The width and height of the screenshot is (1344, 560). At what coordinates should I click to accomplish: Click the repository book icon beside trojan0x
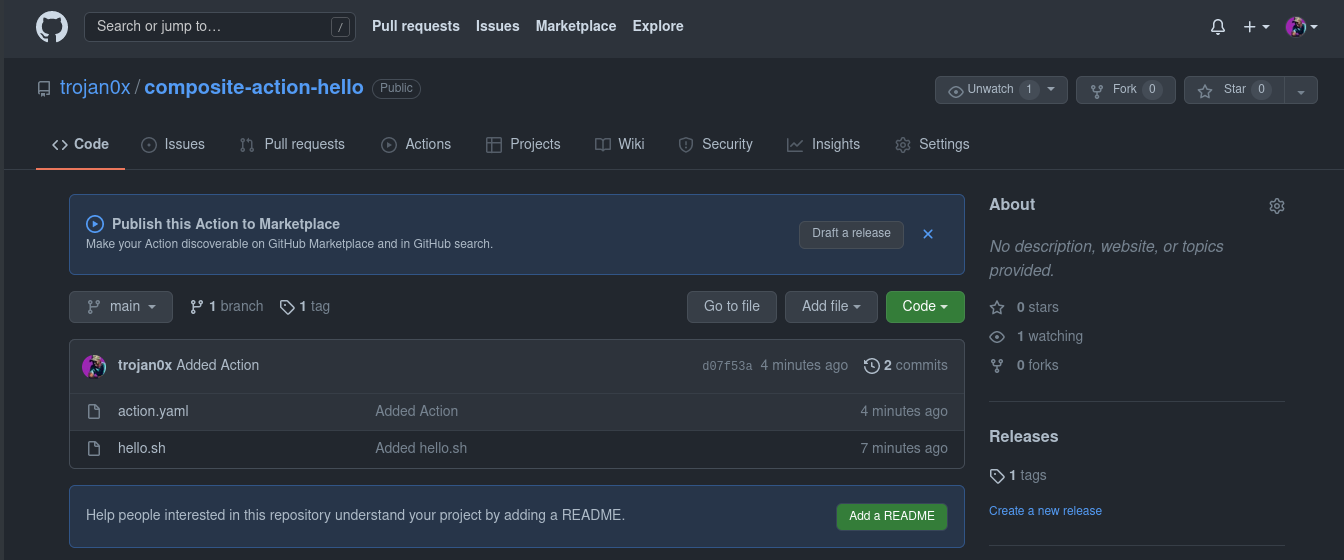tap(44, 88)
